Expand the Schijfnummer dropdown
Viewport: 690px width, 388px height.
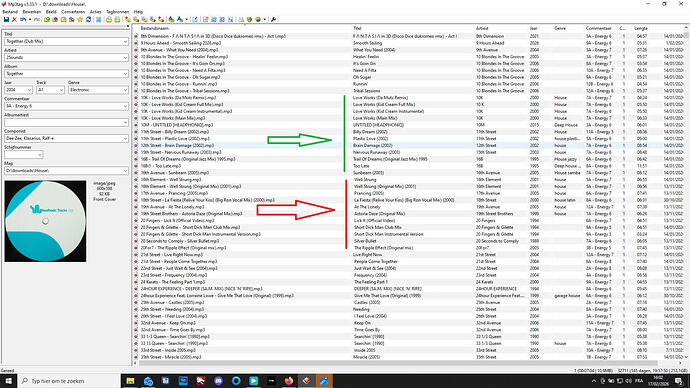coord(40,155)
